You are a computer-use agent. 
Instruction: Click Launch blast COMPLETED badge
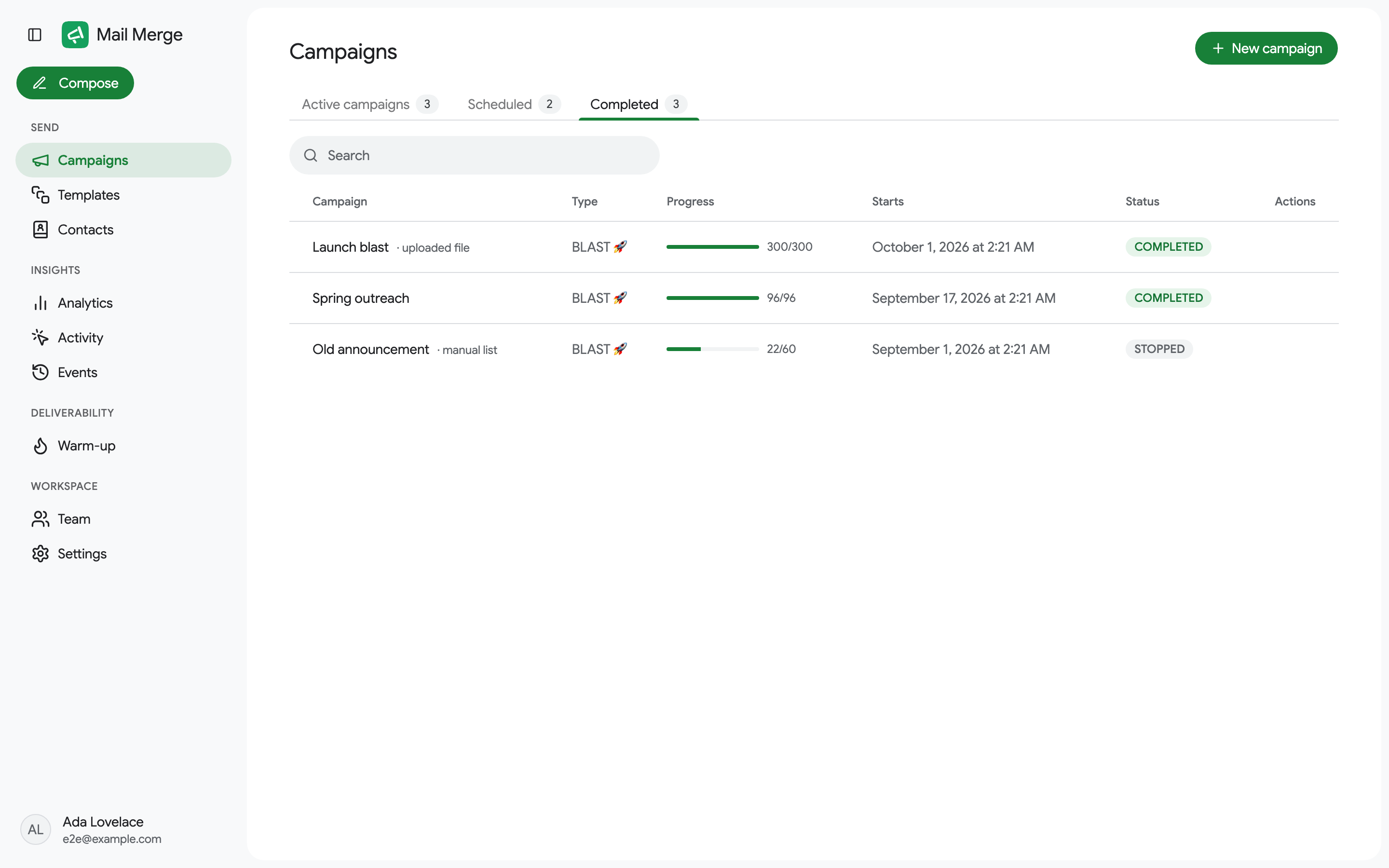pyautogui.click(x=1168, y=247)
